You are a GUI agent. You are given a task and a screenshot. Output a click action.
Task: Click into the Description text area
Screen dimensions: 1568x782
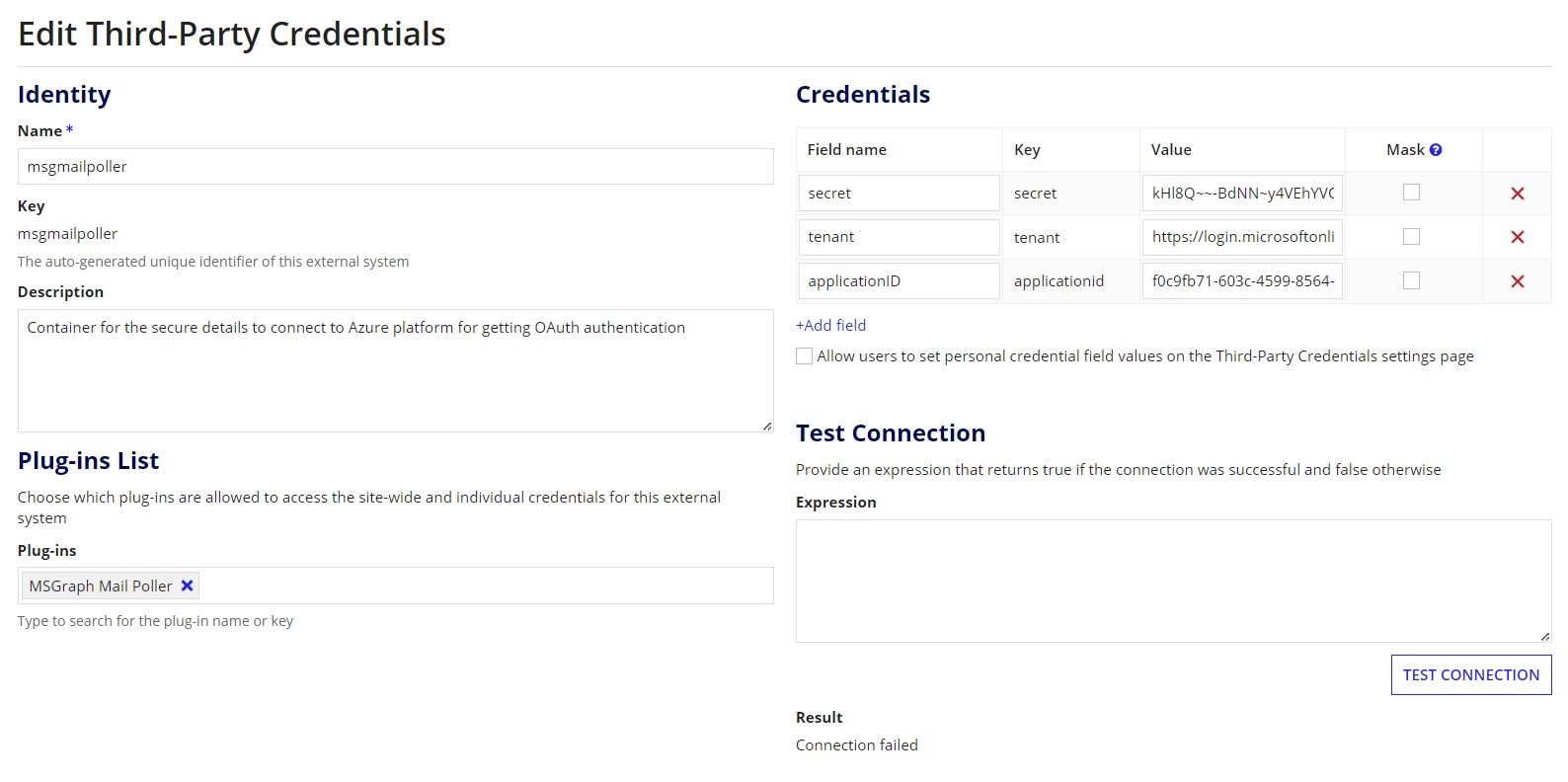click(x=396, y=370)
